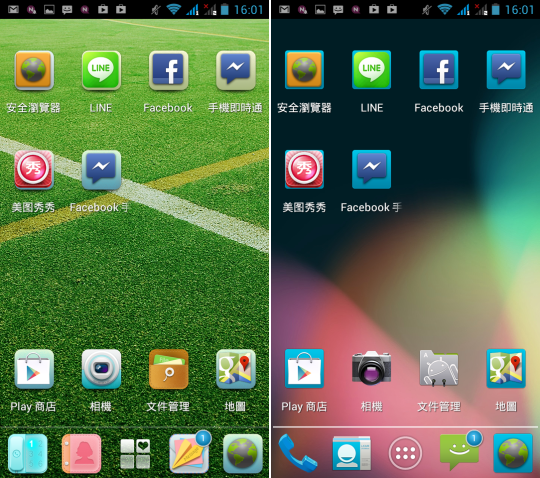
Task: Launch Facebook on the left grass screen
Action: tap(168, 71)
